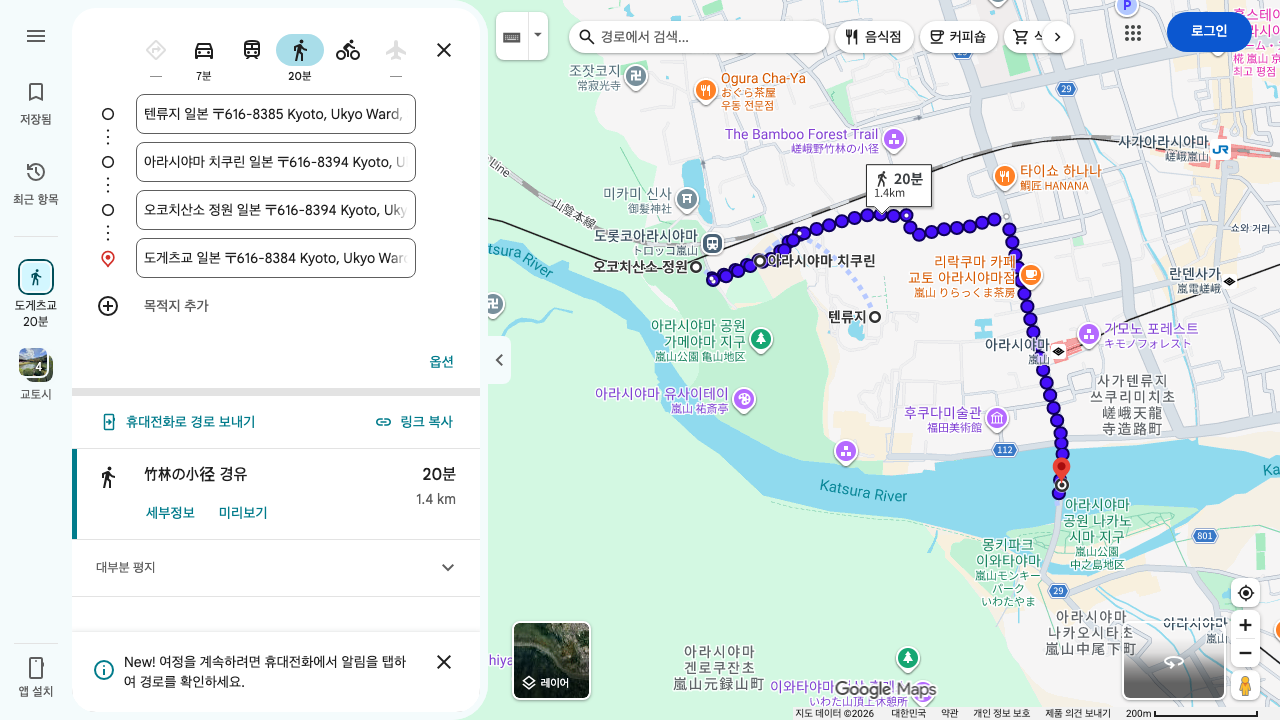This screenshot has width=1280, height=720.
Task: Click the 로그인 sign in button
Action: 1209,31
